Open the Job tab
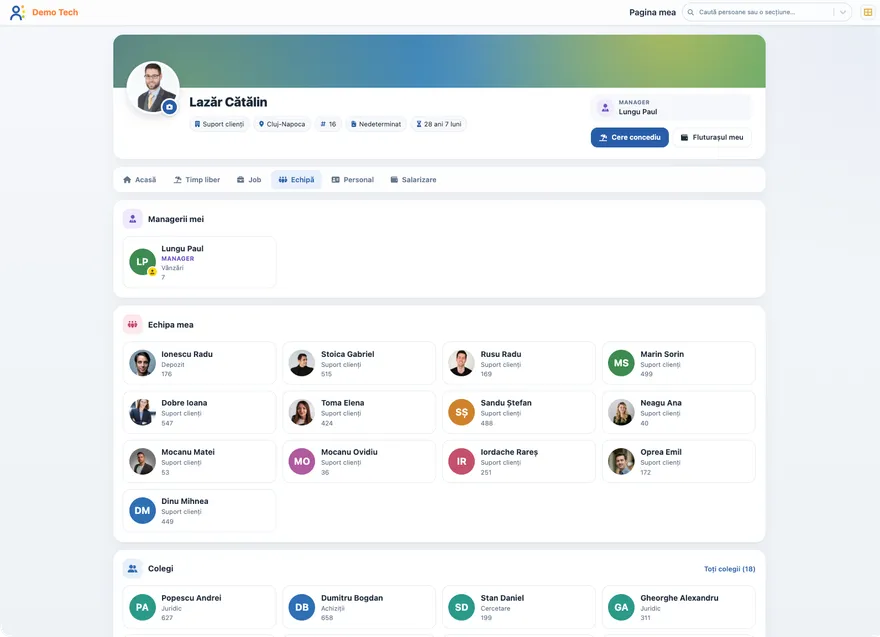This screenshot has height=637, width=880. pos(249,180)
